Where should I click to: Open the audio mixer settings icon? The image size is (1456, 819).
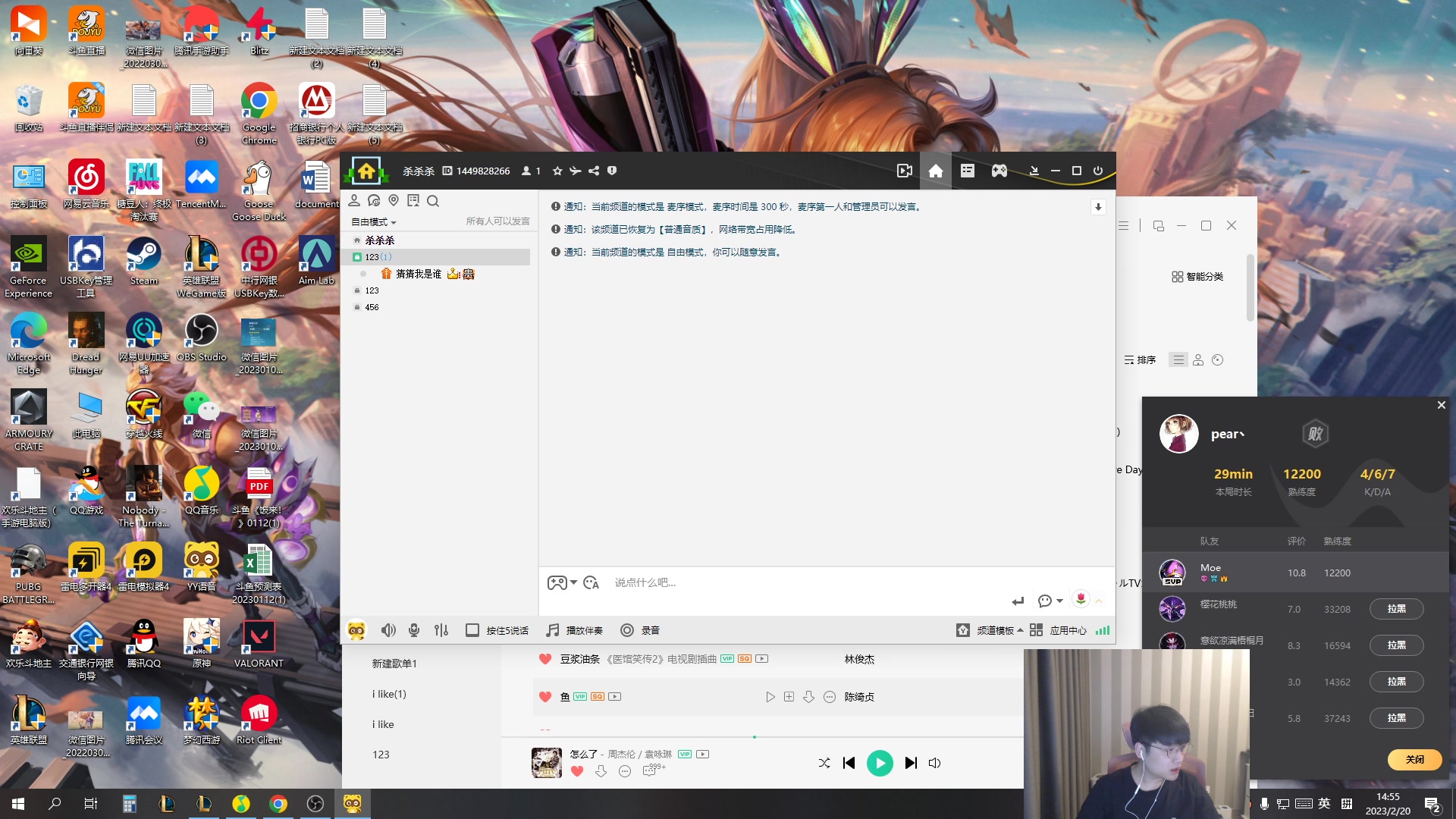click(x=441, y=630)
